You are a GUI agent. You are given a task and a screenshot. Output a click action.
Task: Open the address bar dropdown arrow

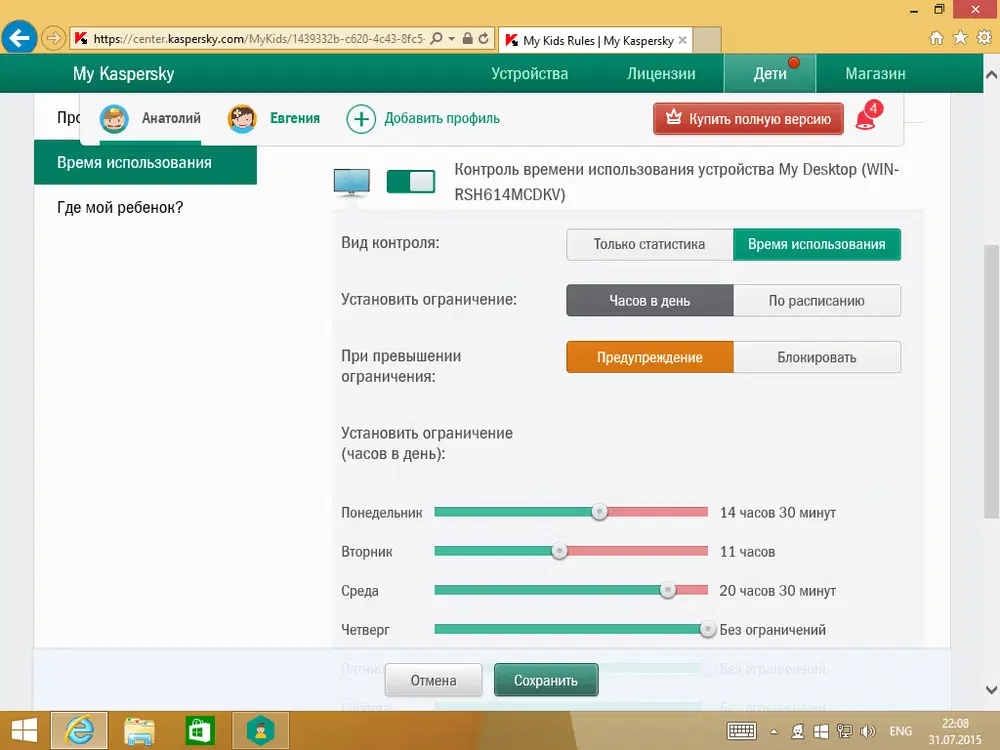[x=452, y=39]
